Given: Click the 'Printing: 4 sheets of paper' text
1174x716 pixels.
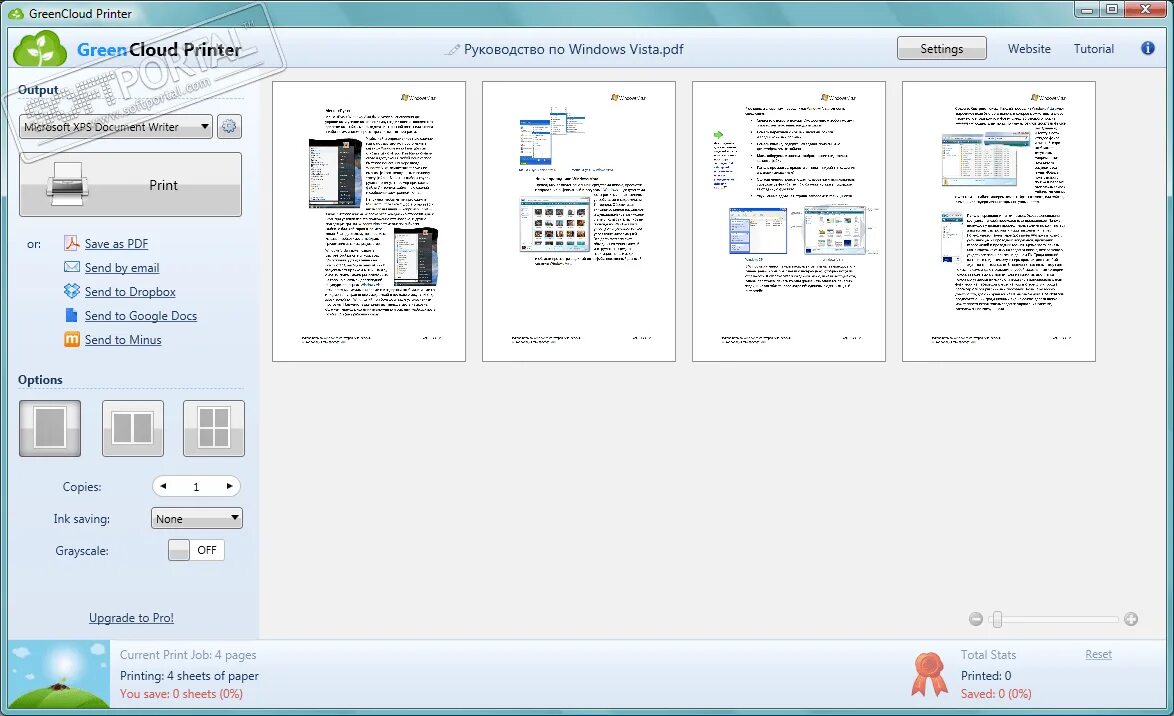Looking at the screenshot, I should pos(189,676).
